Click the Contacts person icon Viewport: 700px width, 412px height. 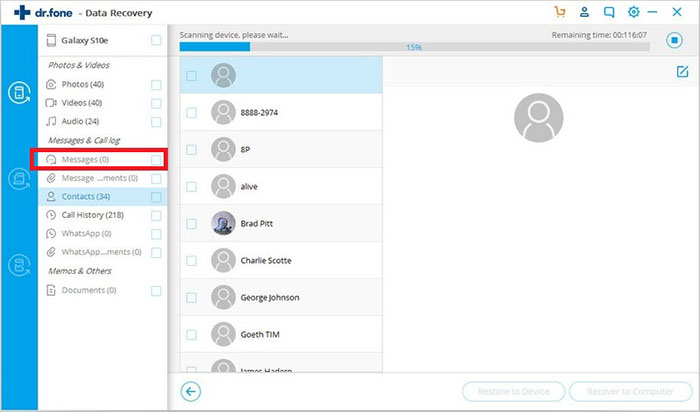coord(51,196)
